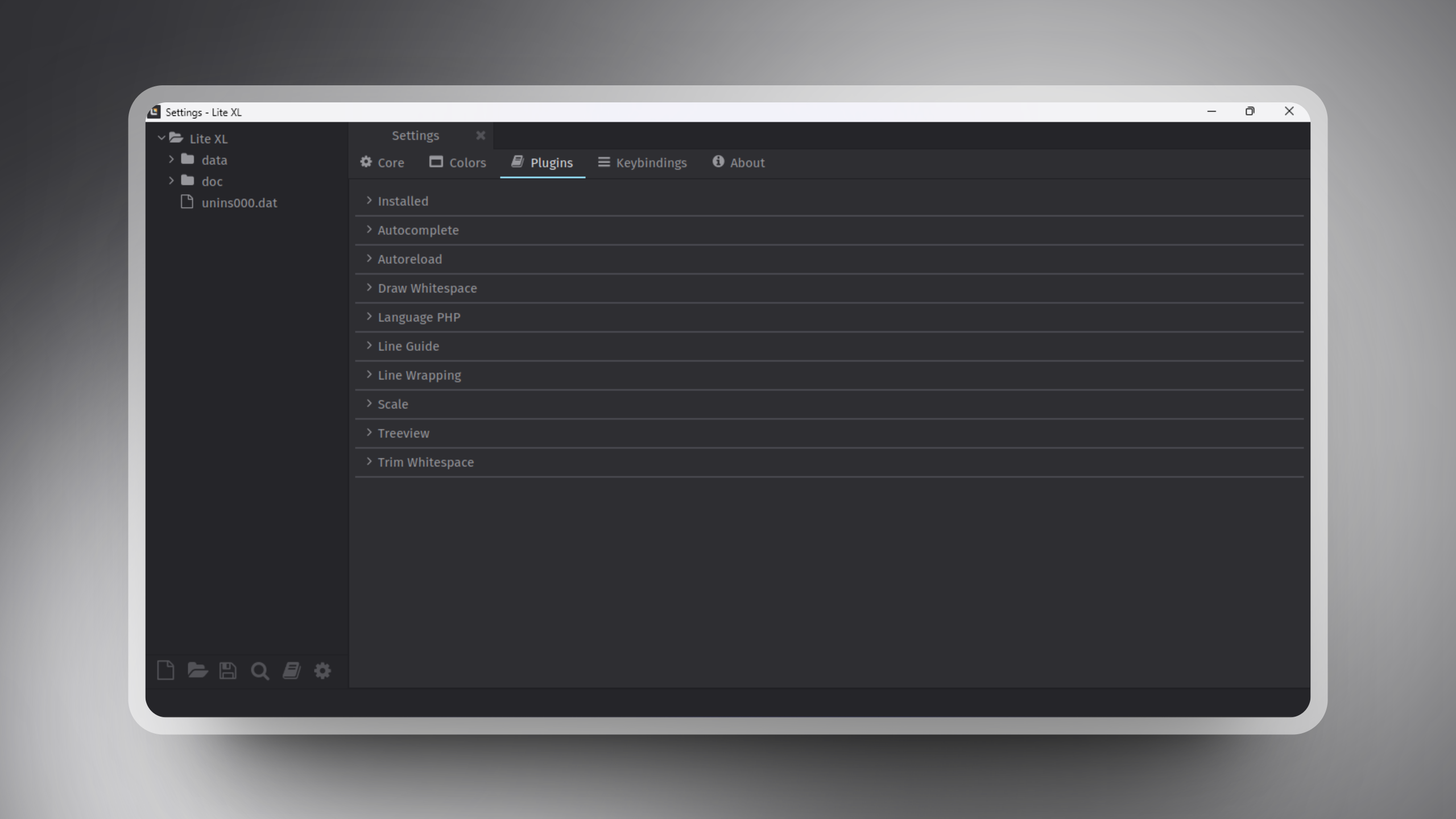Expand the Installed plugins section
Viewport: 1456px width, 819px height.
tap(402, 201)
